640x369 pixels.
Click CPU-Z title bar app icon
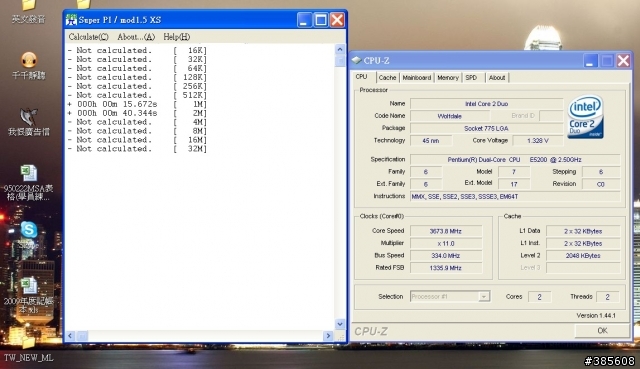pos(357,60)
